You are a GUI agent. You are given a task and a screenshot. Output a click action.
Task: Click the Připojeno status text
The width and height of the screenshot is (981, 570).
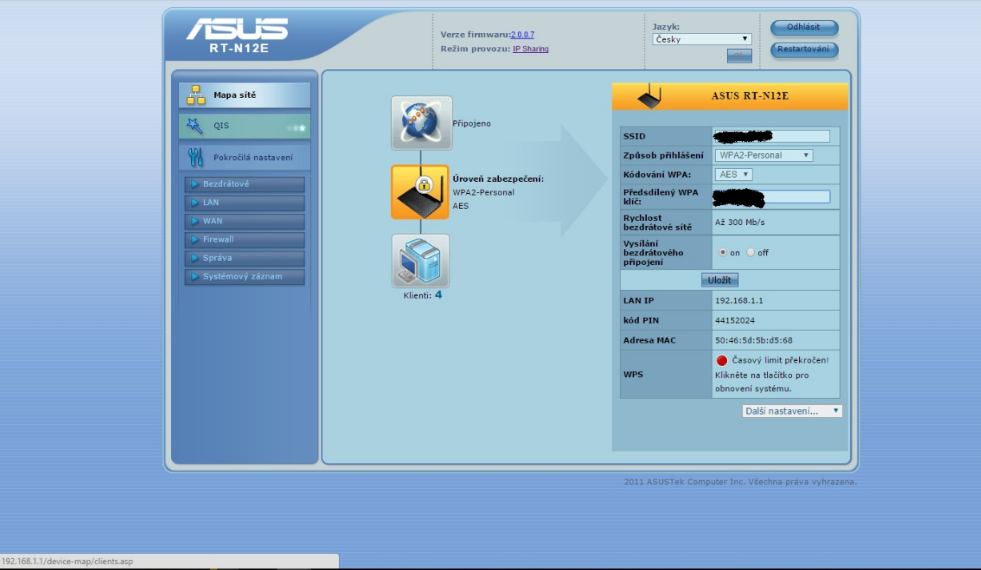pos(472,124)
